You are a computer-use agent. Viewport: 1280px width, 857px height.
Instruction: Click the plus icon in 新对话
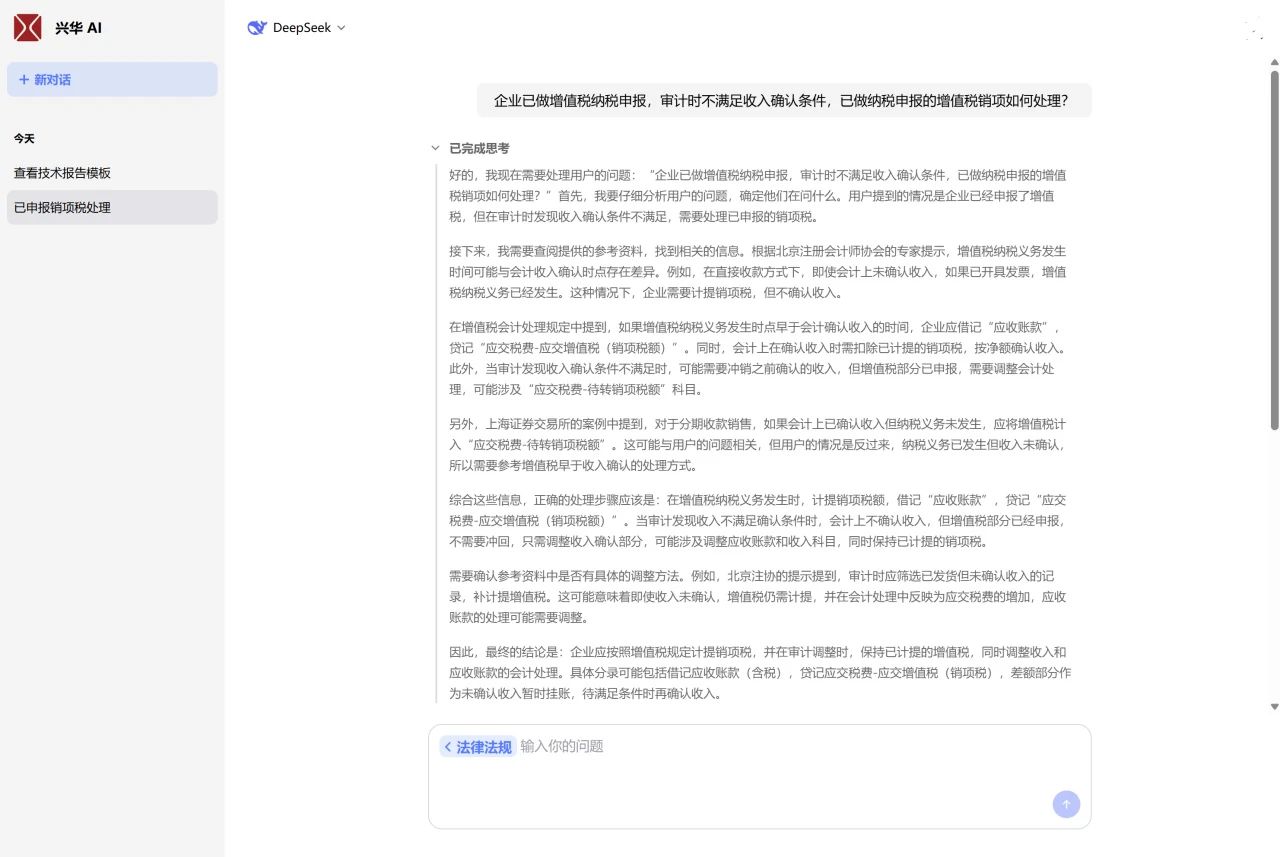tap(24, 80)
